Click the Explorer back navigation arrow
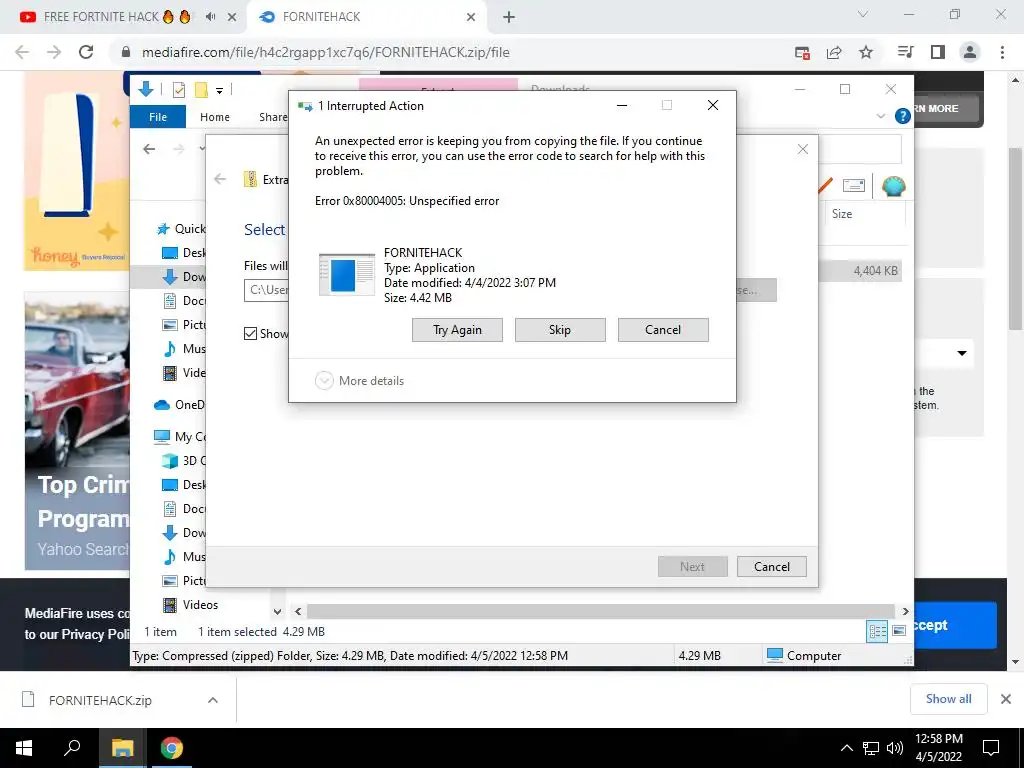Viewport: 1024px width, 768px height. (150, 149)
